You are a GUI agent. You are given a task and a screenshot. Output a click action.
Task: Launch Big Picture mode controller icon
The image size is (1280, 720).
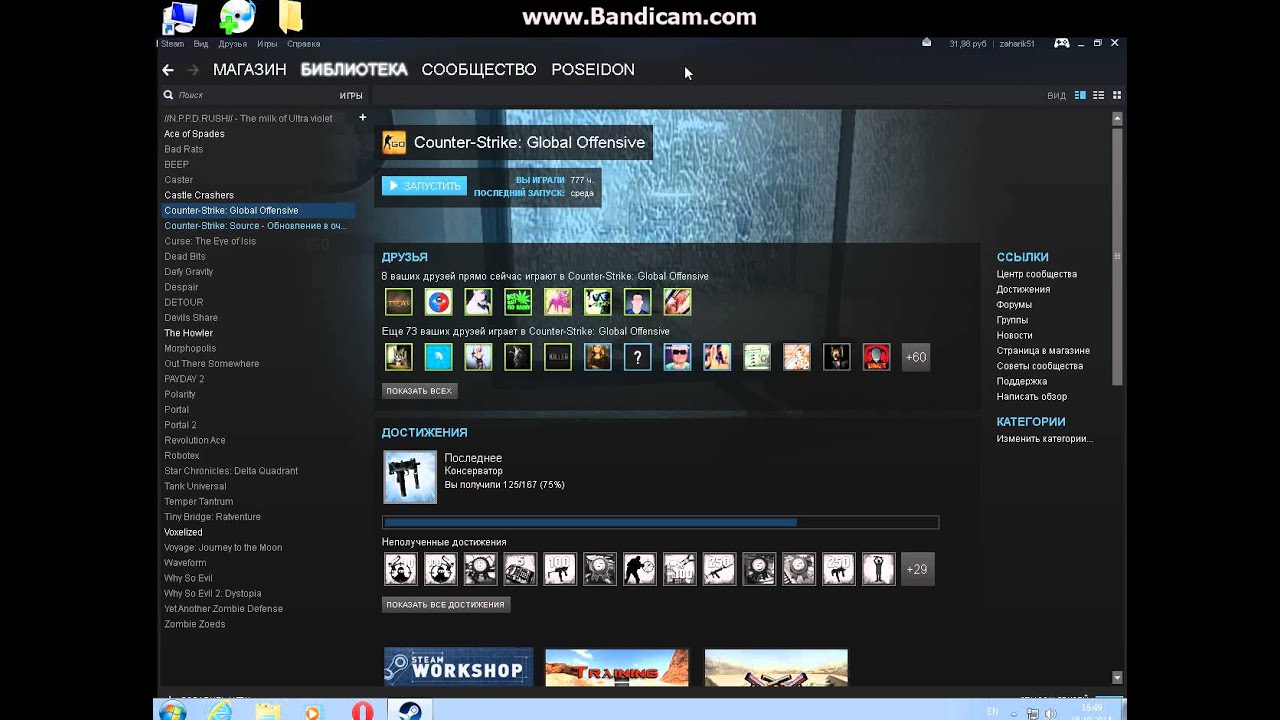(x=1062, y=43)
